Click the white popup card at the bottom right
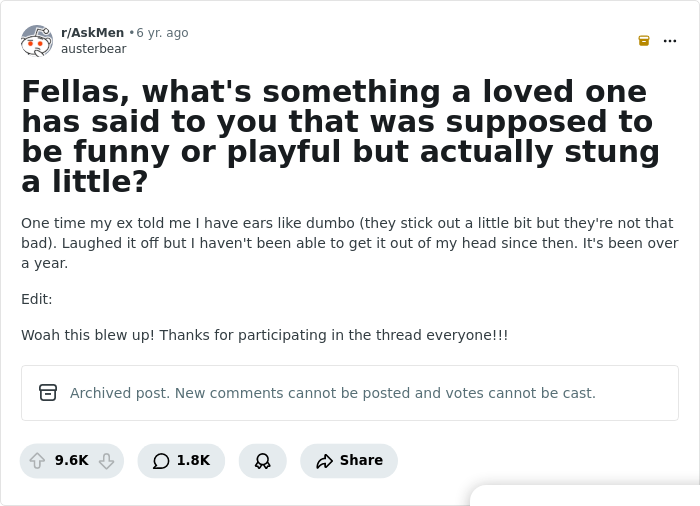 [585, 496]
